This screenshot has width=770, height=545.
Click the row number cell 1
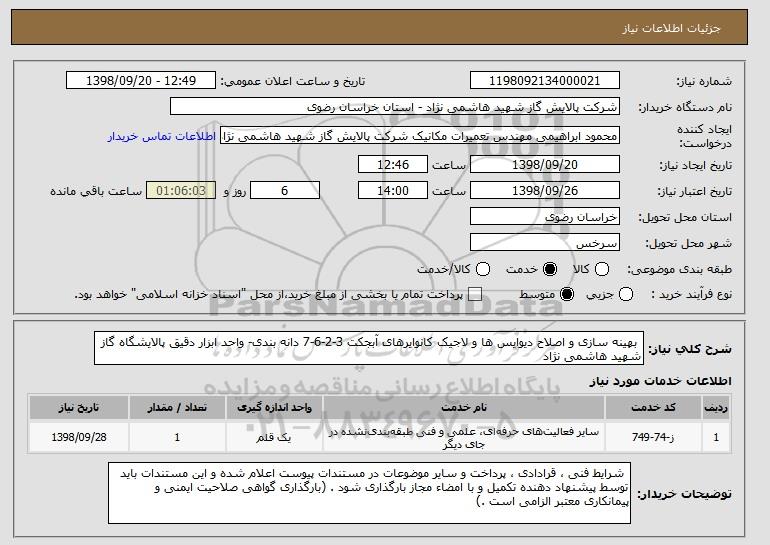pyautogui.click(x=716, y=437)
